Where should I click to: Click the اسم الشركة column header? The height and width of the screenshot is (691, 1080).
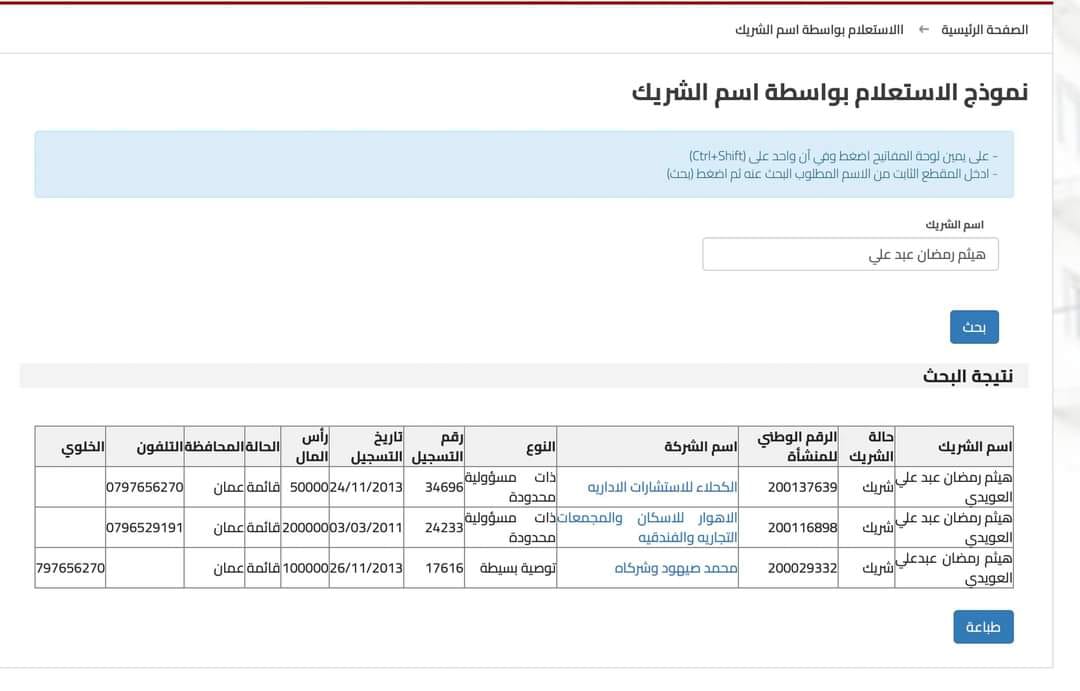click(700, 447)
